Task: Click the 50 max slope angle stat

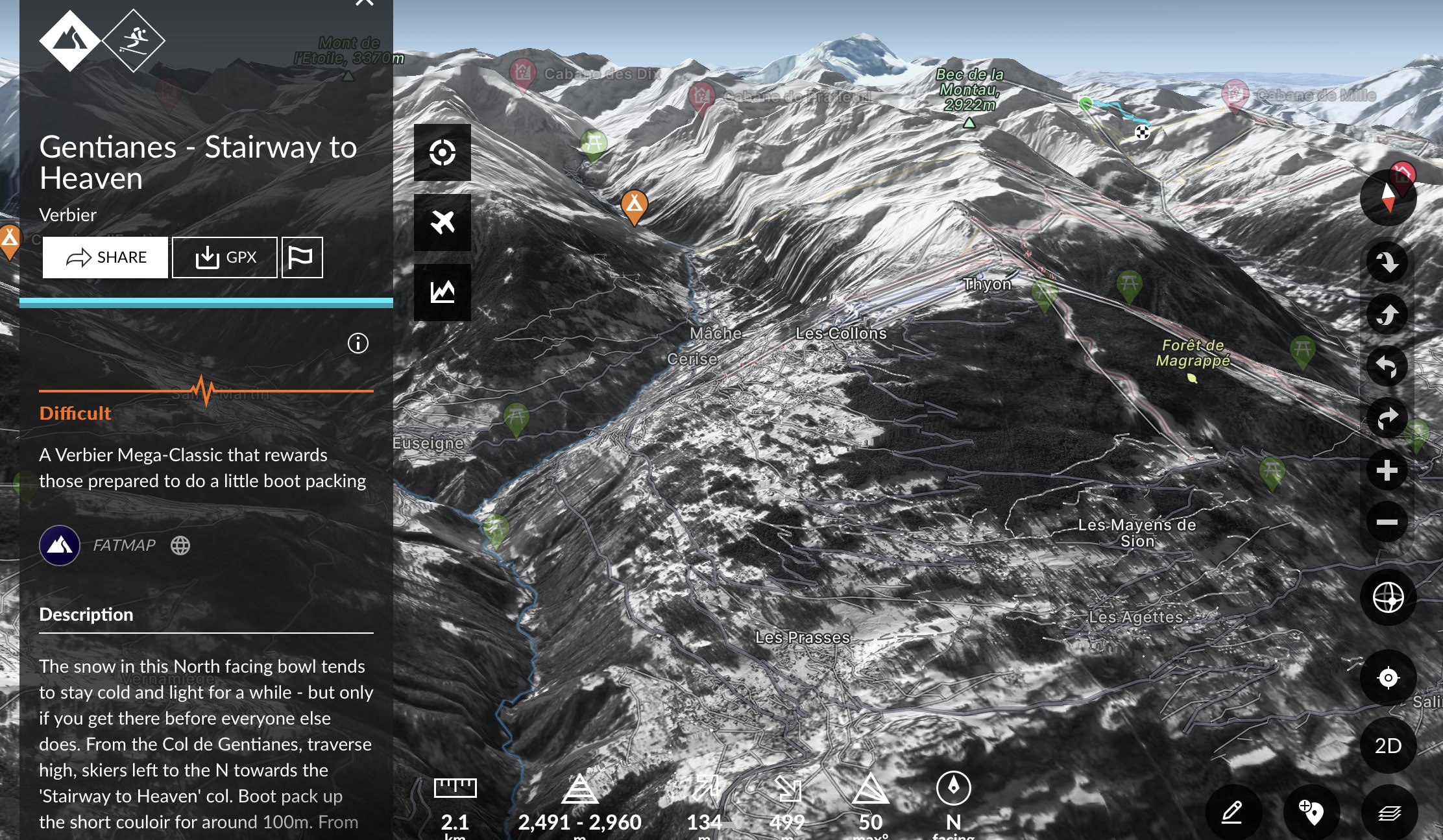Action: coord(870,808)
